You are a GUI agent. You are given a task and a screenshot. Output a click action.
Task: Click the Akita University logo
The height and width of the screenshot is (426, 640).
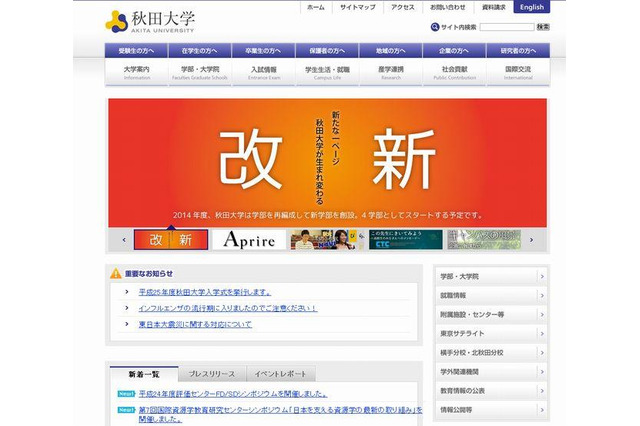click(150, 22)
